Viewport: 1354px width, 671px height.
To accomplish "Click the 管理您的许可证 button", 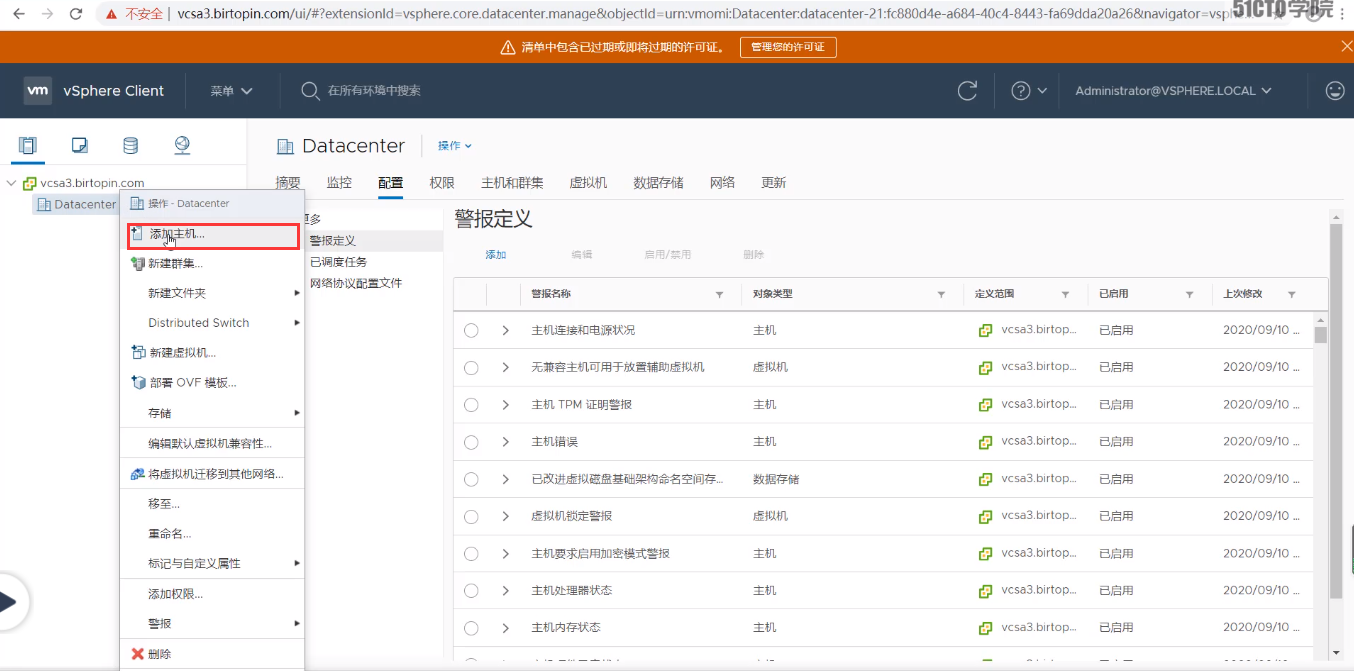I will click(788, 47).
